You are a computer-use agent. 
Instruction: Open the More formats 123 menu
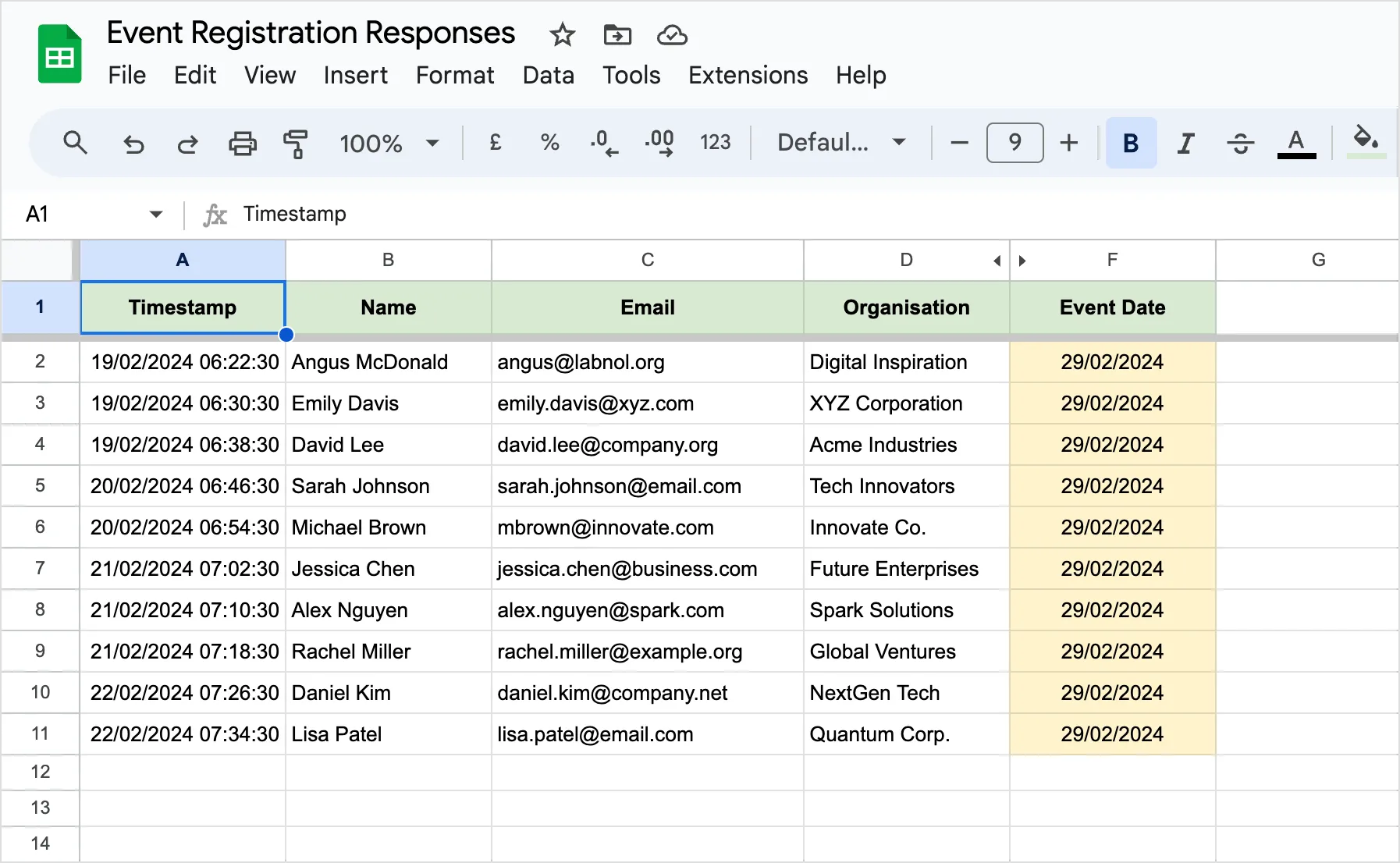click(715, 143)
